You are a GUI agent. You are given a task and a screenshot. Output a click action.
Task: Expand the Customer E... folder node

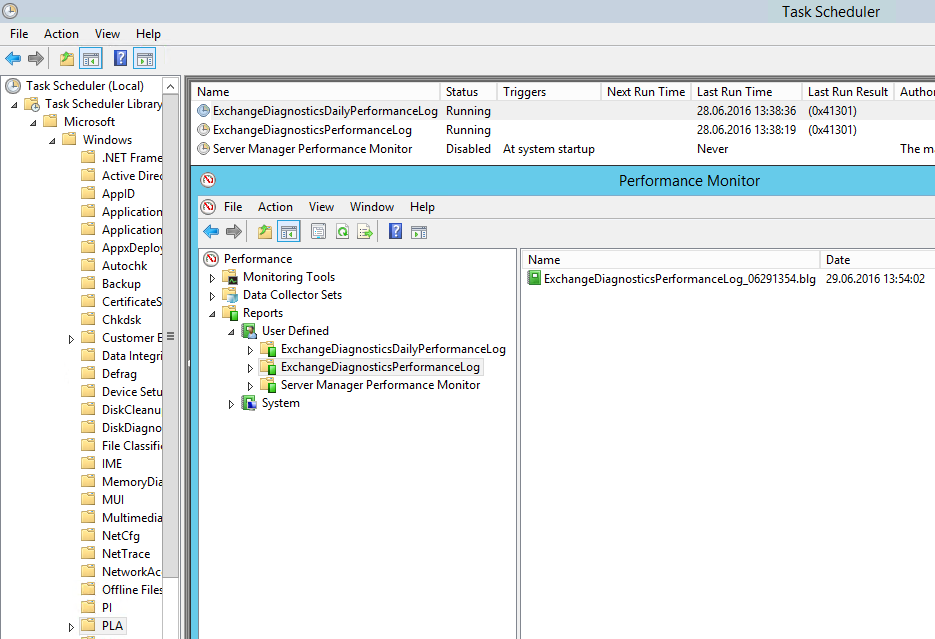tap(71, 339)
